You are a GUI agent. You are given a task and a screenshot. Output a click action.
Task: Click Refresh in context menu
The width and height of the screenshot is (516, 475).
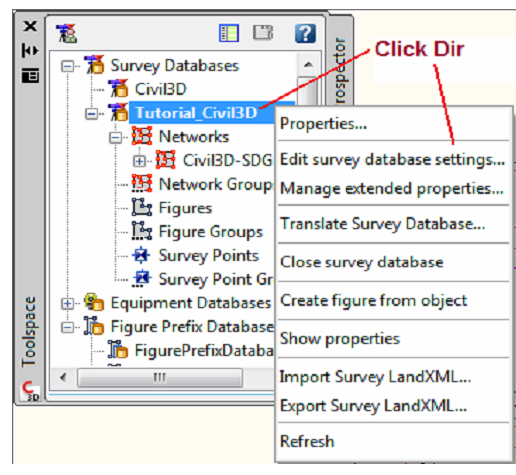click(x=393, y=442)
